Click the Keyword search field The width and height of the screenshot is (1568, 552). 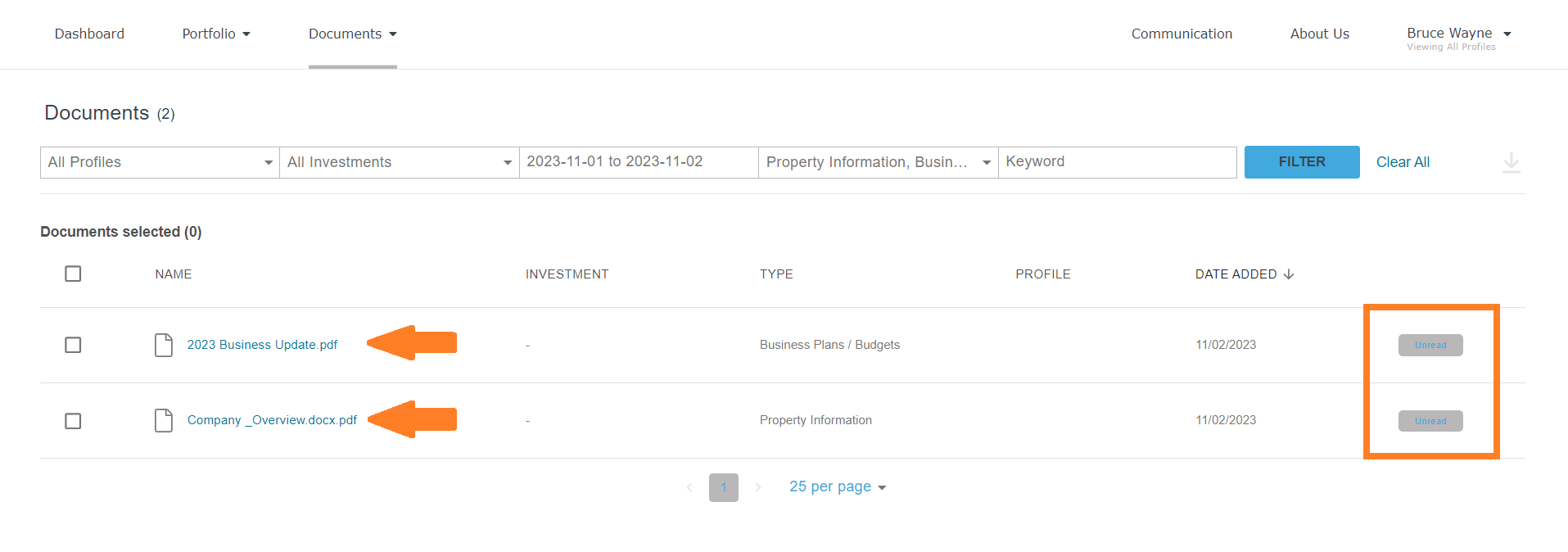pos(1118,162)
